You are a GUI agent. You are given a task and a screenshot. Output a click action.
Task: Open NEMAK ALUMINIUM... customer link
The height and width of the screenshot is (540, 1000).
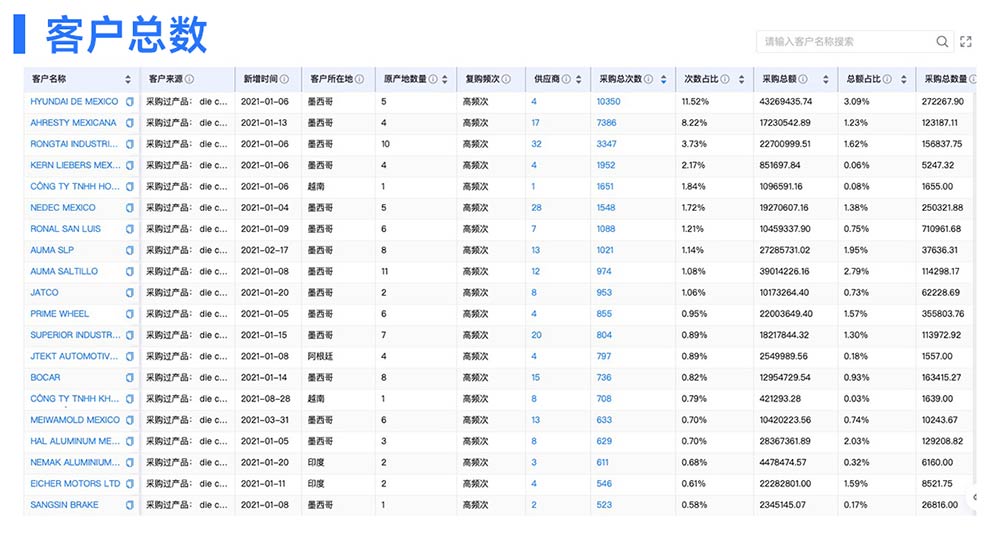[75, 462]
